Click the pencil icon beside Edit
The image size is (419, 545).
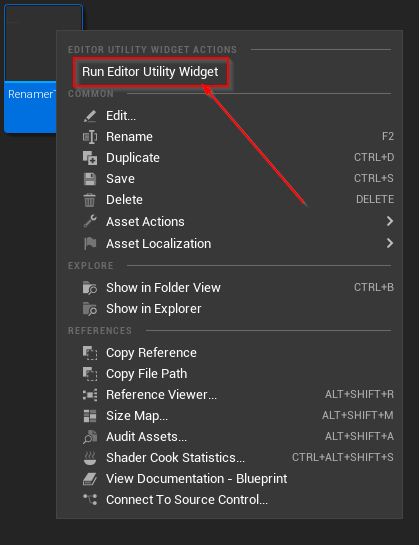pos(90,116)
